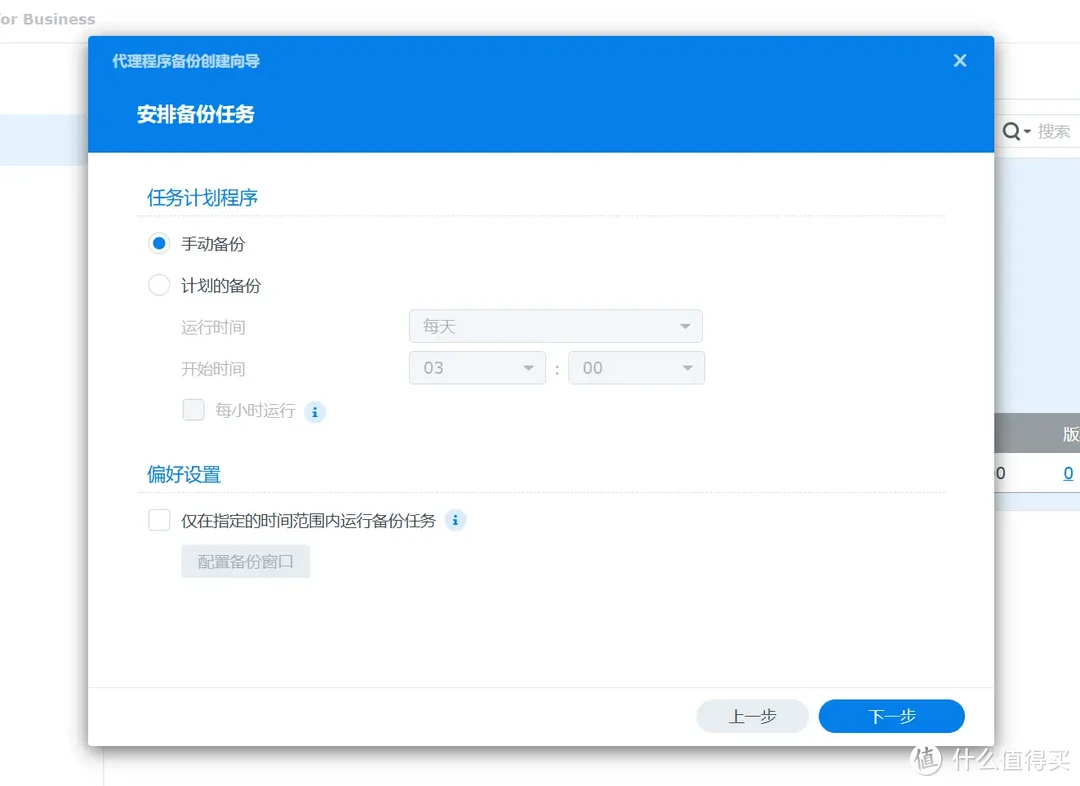Click the 配置备份窗口 button
Screen dimensions: 1080x786
coord(245,561)
